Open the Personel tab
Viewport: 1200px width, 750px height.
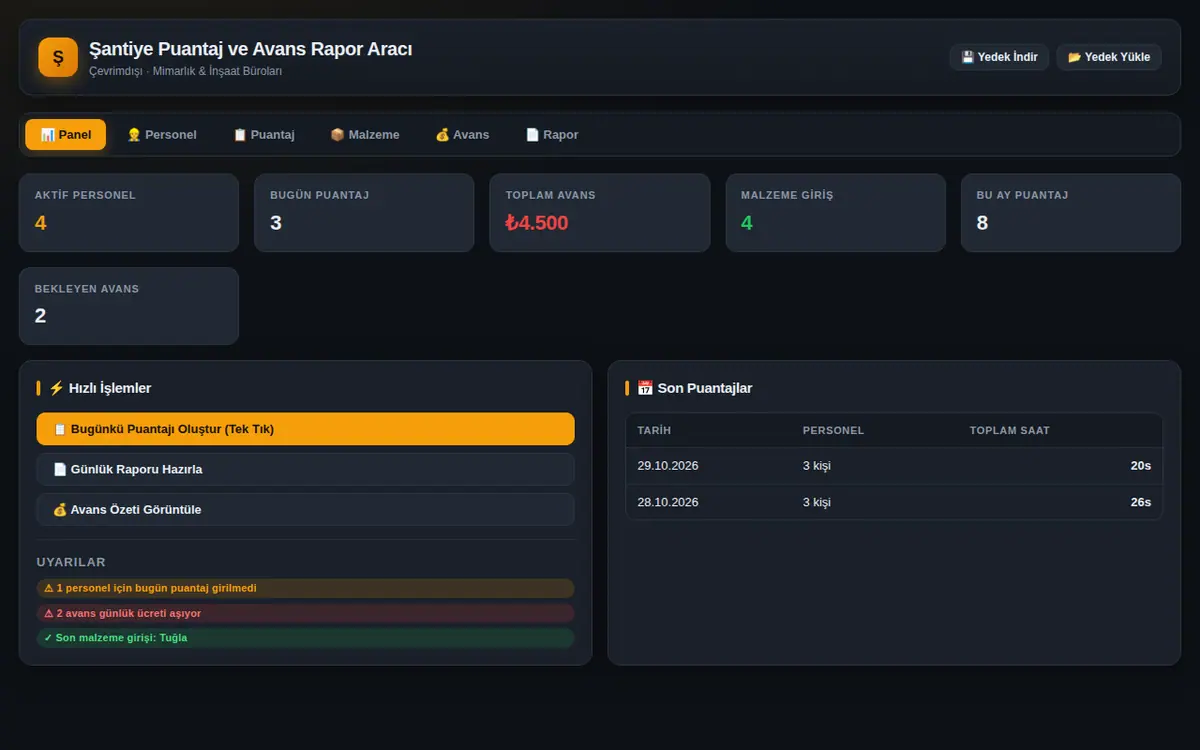click(x=162, y=135)
